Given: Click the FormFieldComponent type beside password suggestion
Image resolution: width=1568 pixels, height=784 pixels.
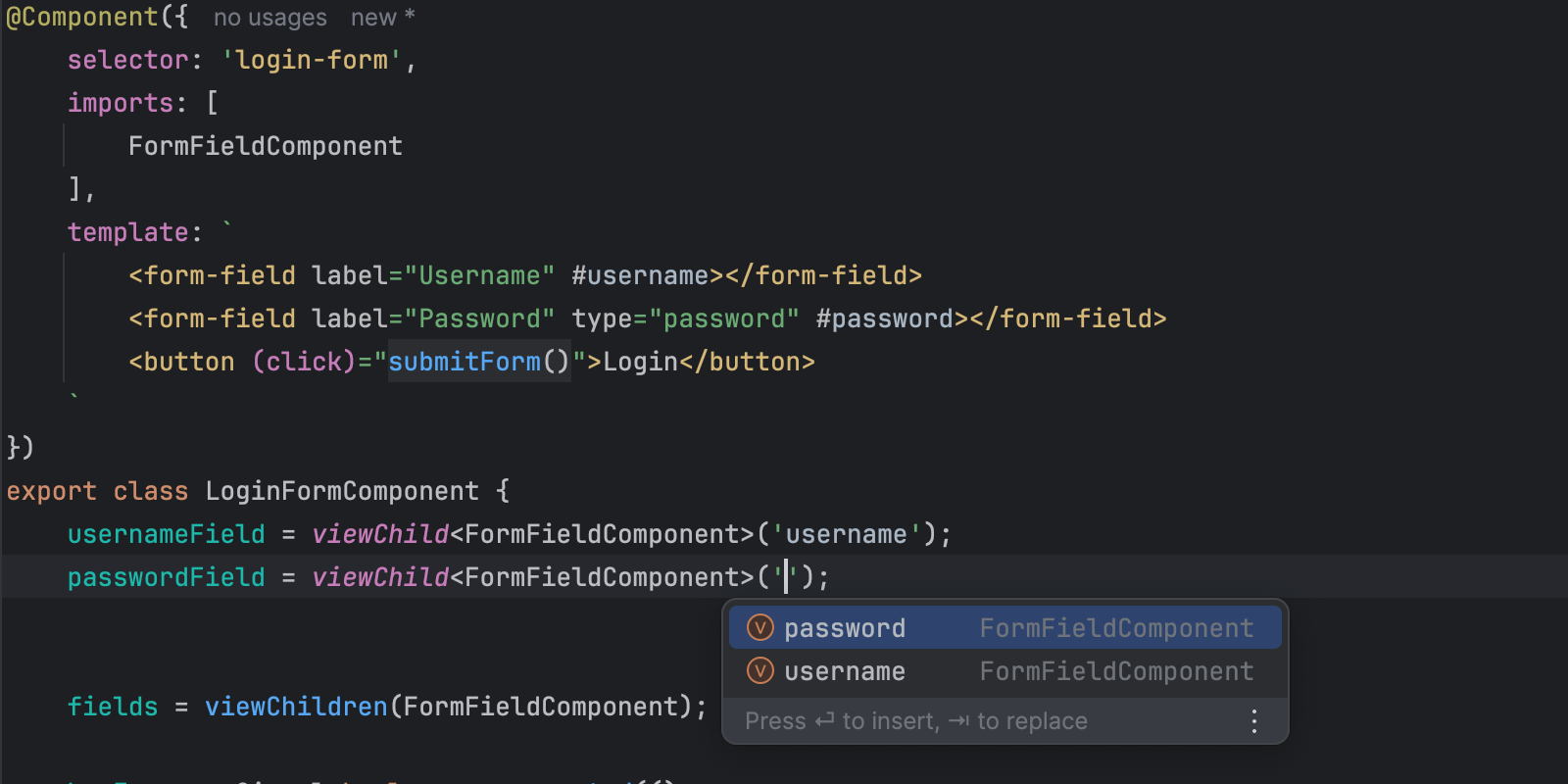Looking at the screenshot, I should click(x=1116, y=628).
